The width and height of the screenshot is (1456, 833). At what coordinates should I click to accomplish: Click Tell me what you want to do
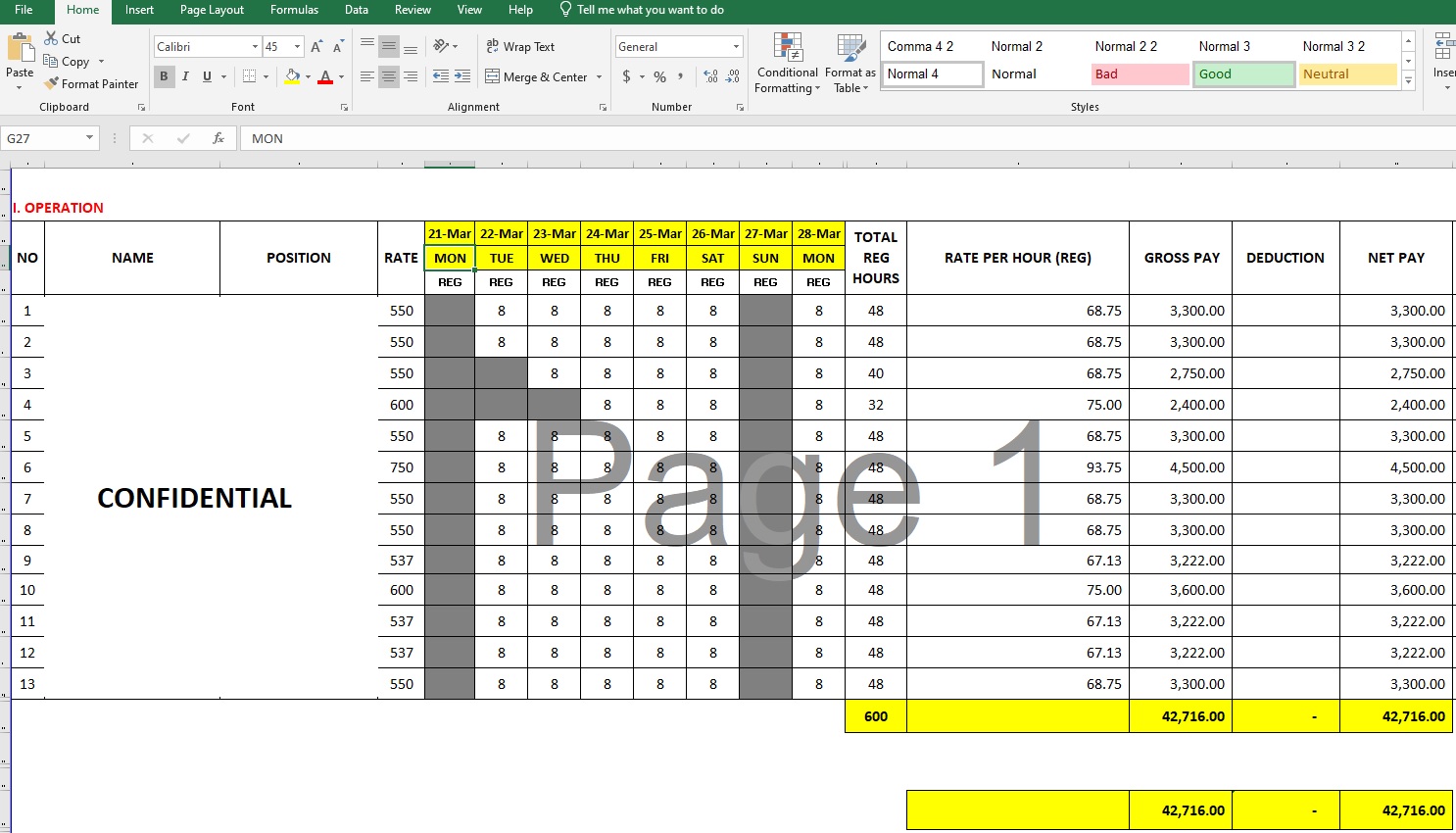[x=642, y=10]
